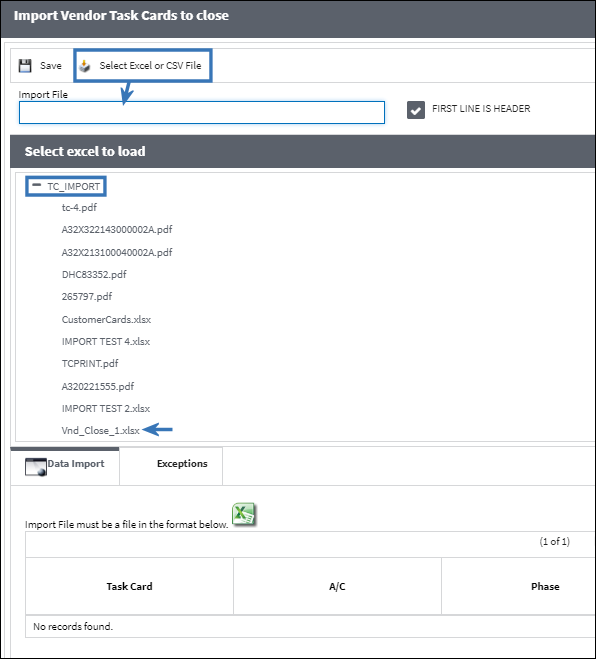Click the Phase column header

click(545, 586)
